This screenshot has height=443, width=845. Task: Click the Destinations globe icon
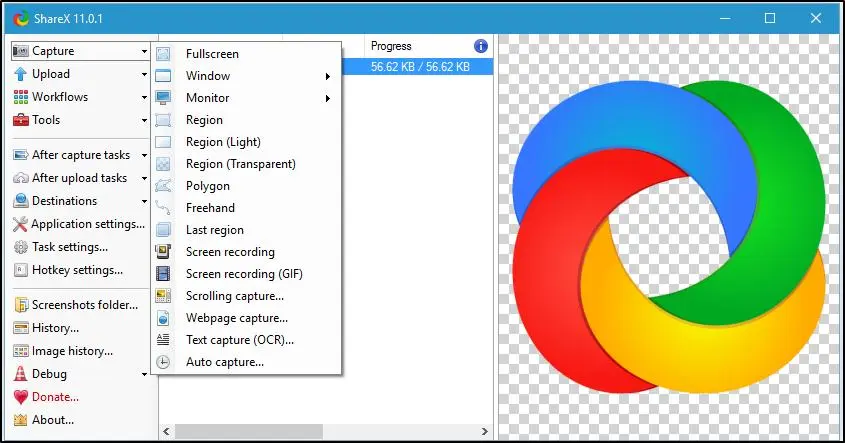tap(20, 201)
